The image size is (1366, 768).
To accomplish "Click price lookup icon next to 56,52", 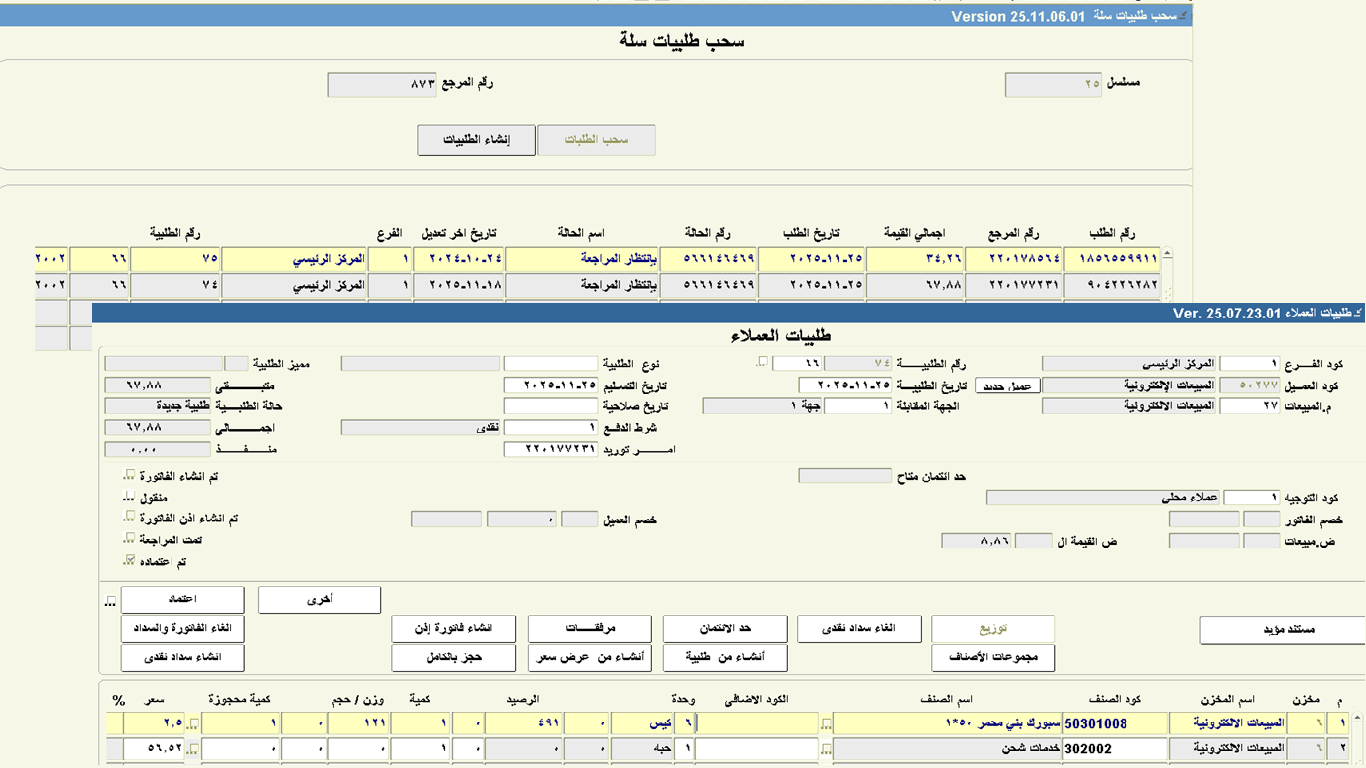I will (x=193, y=749).
